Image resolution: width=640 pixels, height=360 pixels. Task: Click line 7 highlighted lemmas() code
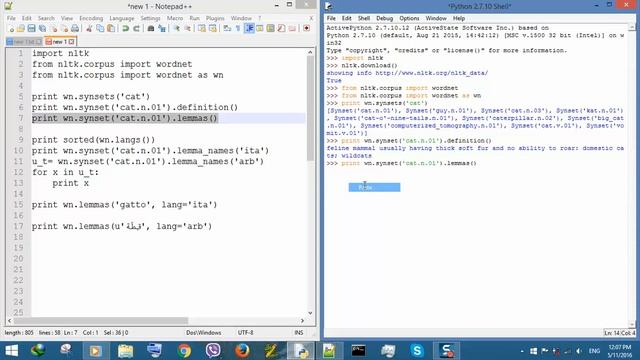coord(125,118)
